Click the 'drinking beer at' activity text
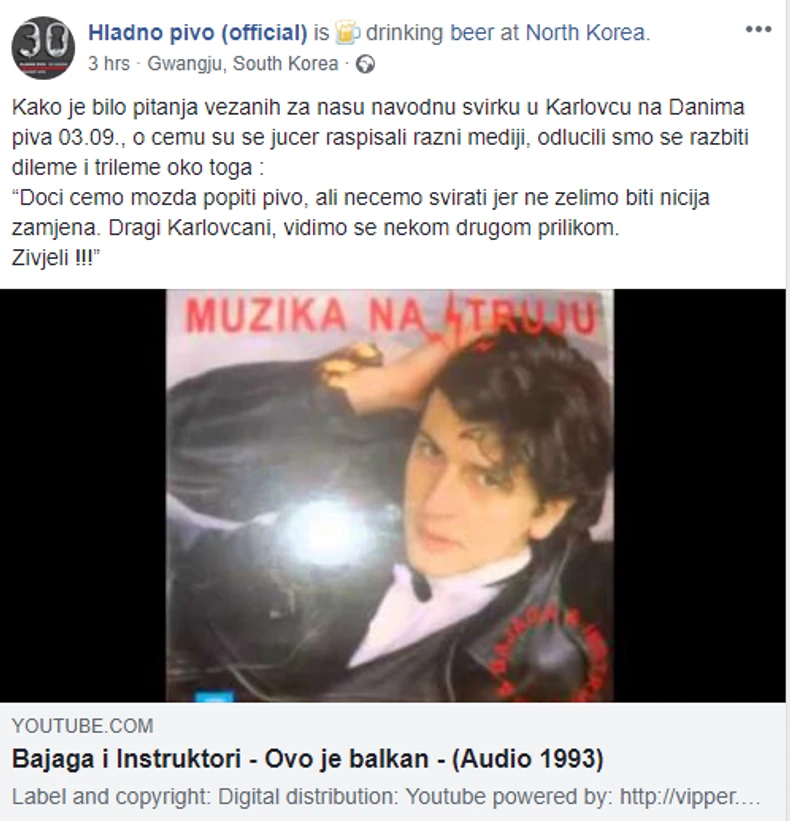Viewport: 790px width, 821px height. (x=442, y=32)
